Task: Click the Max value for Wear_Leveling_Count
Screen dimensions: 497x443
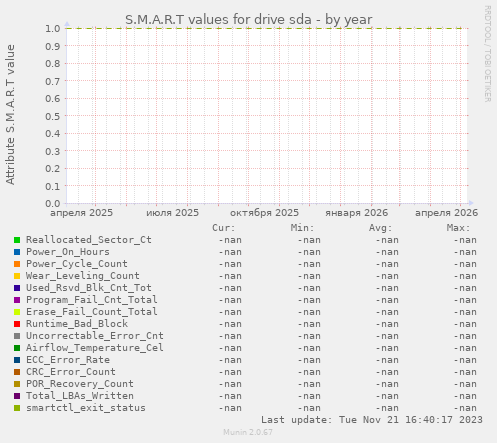Action: click(x=465, y=276)
